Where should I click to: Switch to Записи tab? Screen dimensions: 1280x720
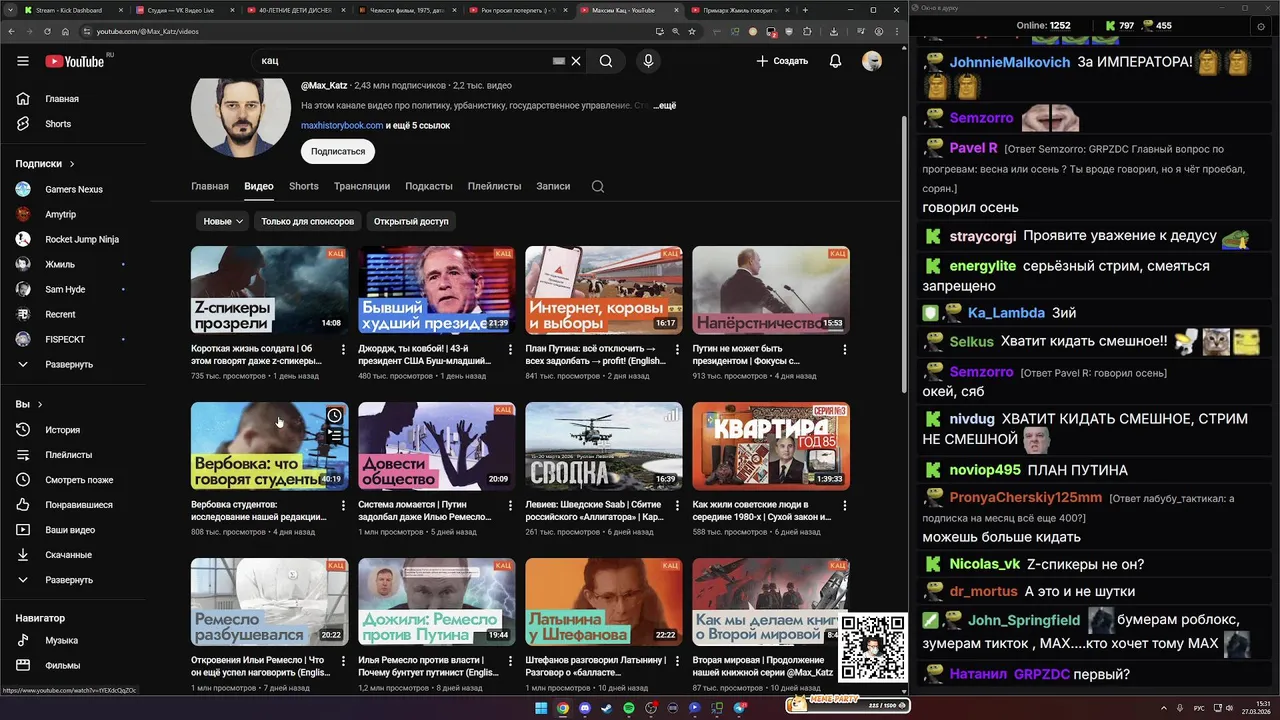[x=553, y=186]
